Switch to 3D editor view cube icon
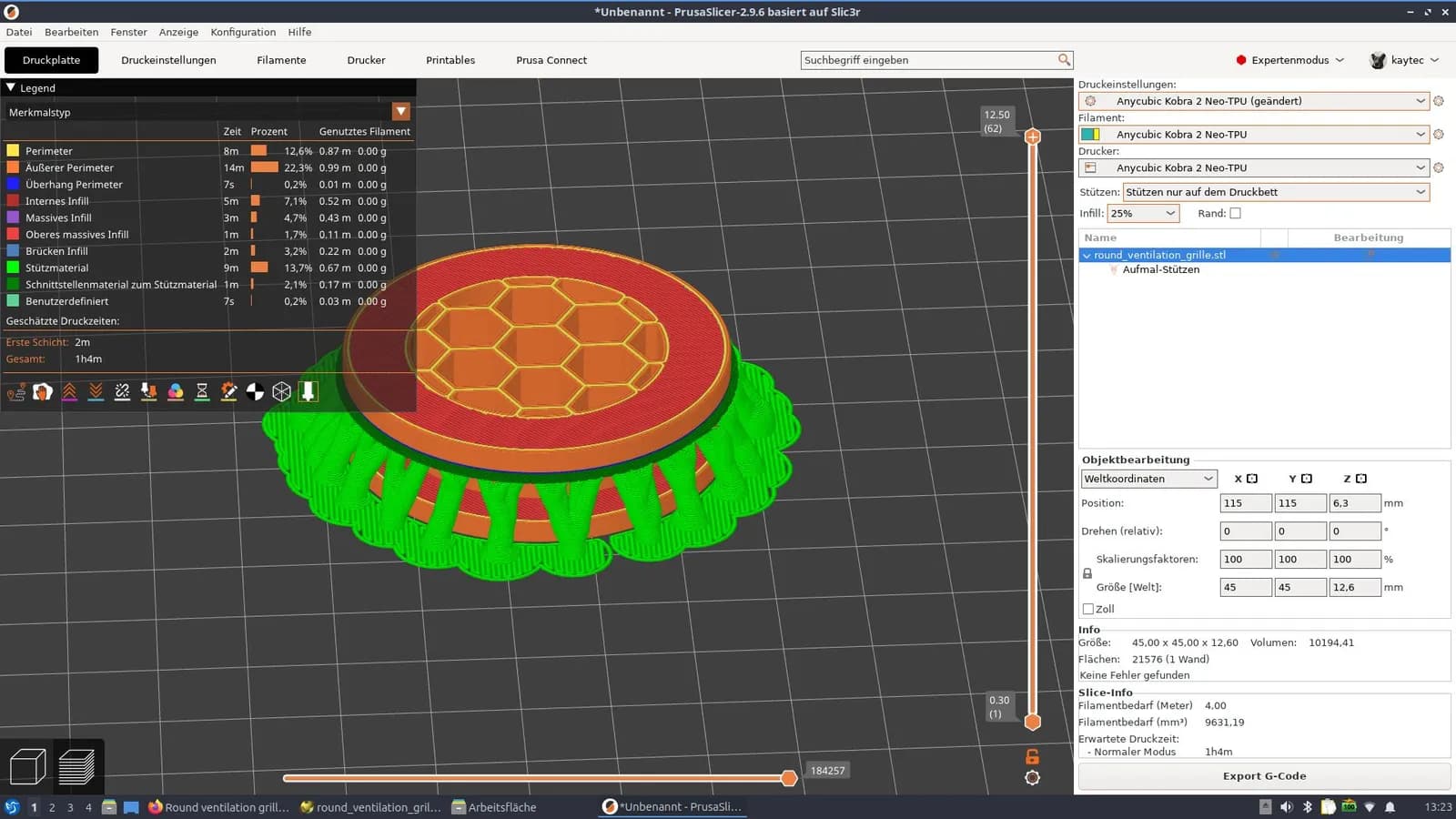Screen dimensions: 1456x819 [27, 766]
